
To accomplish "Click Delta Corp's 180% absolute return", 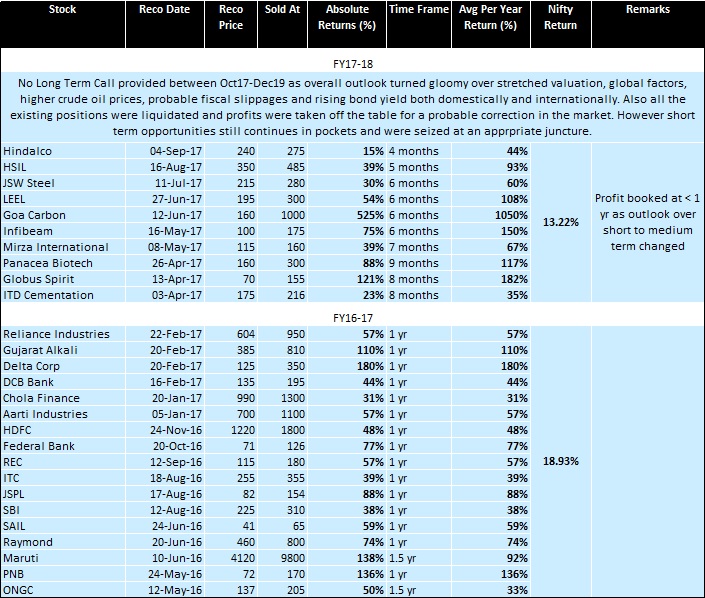I will point(370,366).
